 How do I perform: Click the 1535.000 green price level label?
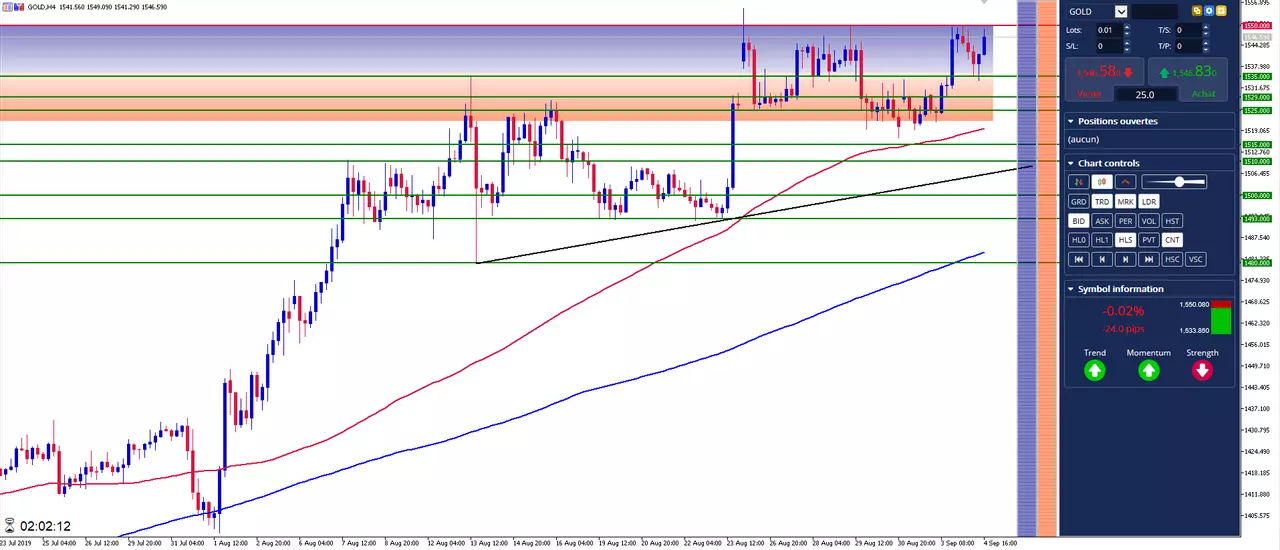pyautogui.click(x=1256, y=76)
